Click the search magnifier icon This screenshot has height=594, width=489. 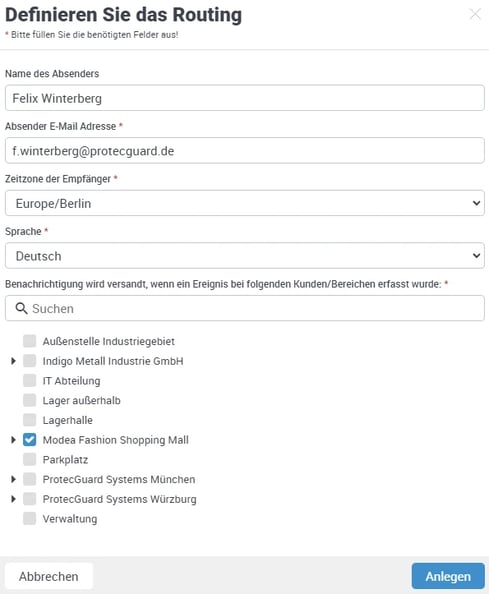[x=21, y=308]
